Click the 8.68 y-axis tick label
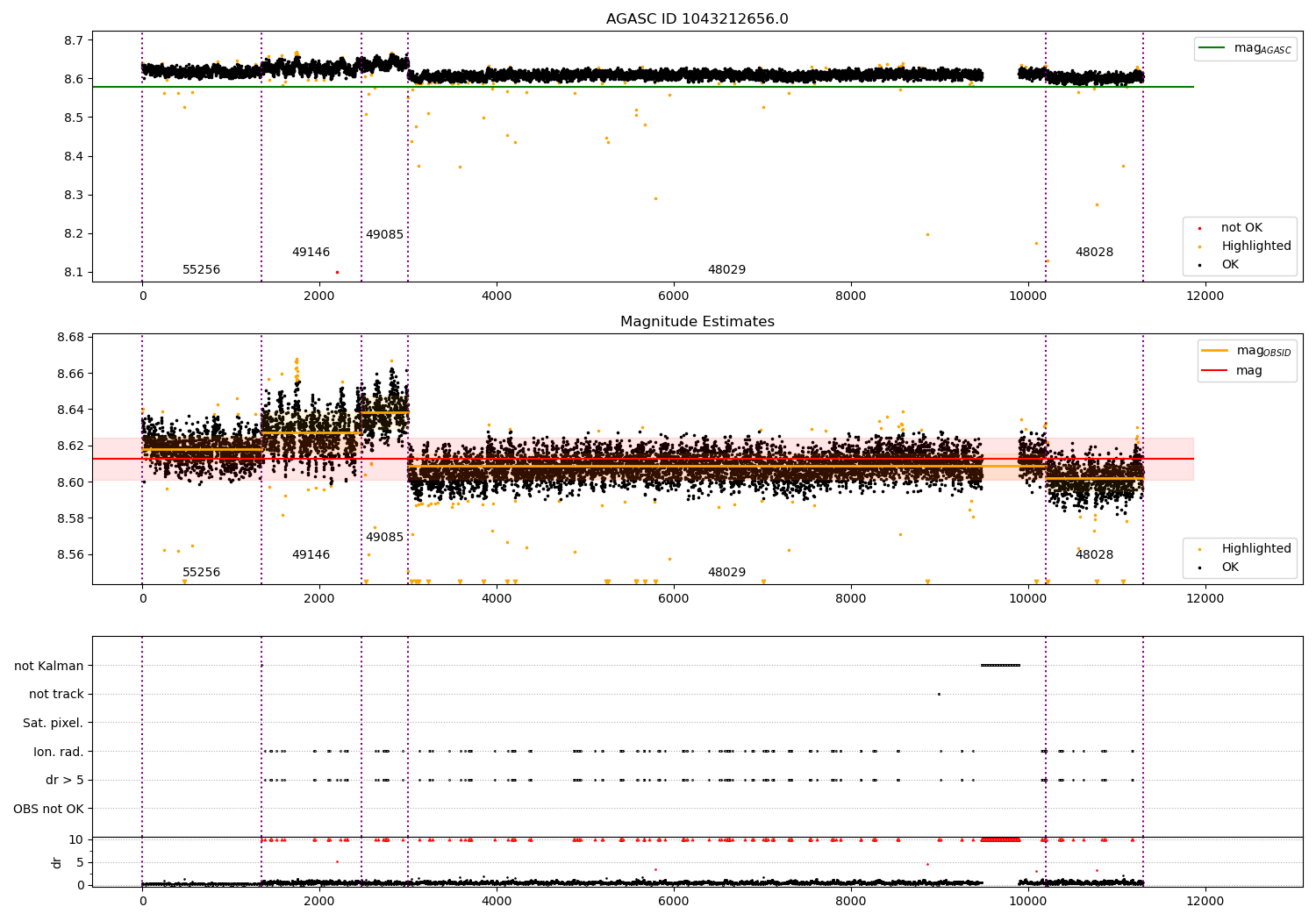Viewport: 1316px width, 921px height. tap(70, 338)
